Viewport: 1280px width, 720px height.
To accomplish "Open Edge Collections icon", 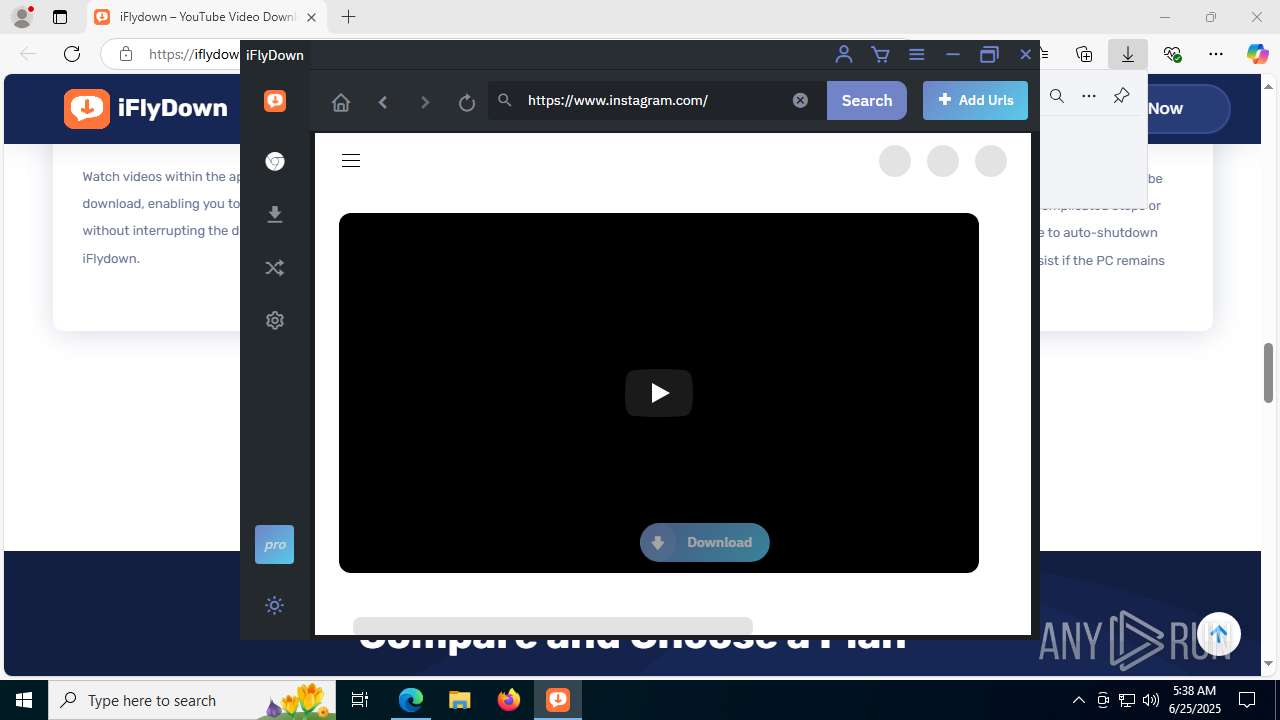I will point(1084,54).
